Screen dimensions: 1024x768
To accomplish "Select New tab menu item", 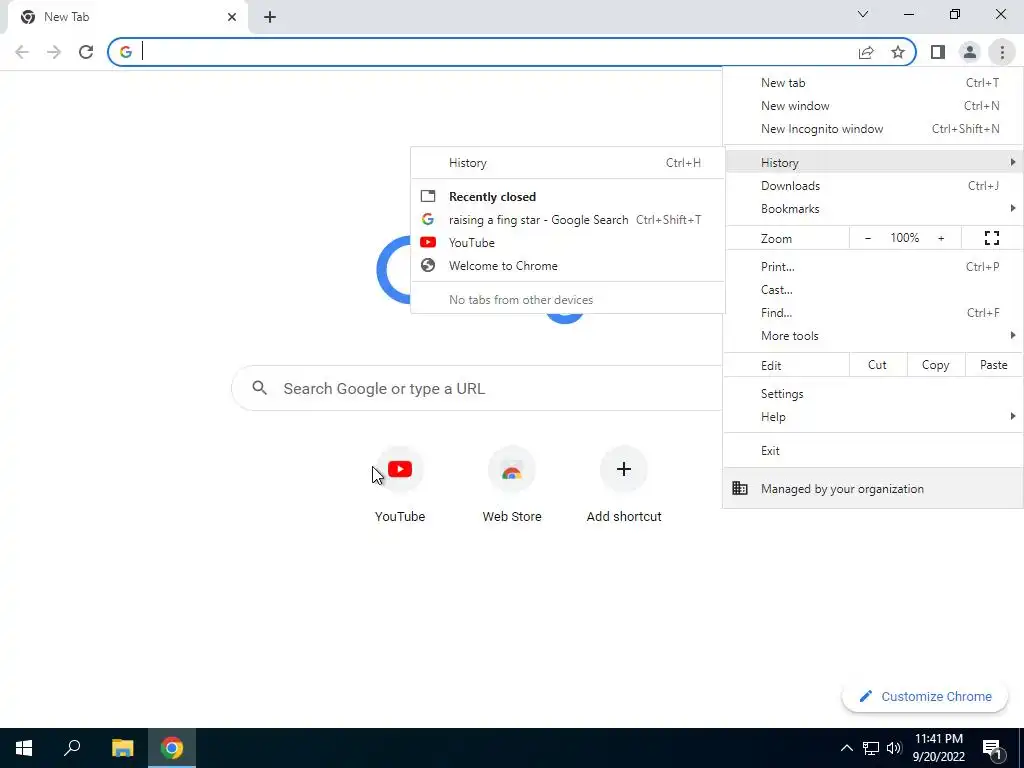I will tap(873, 83).
